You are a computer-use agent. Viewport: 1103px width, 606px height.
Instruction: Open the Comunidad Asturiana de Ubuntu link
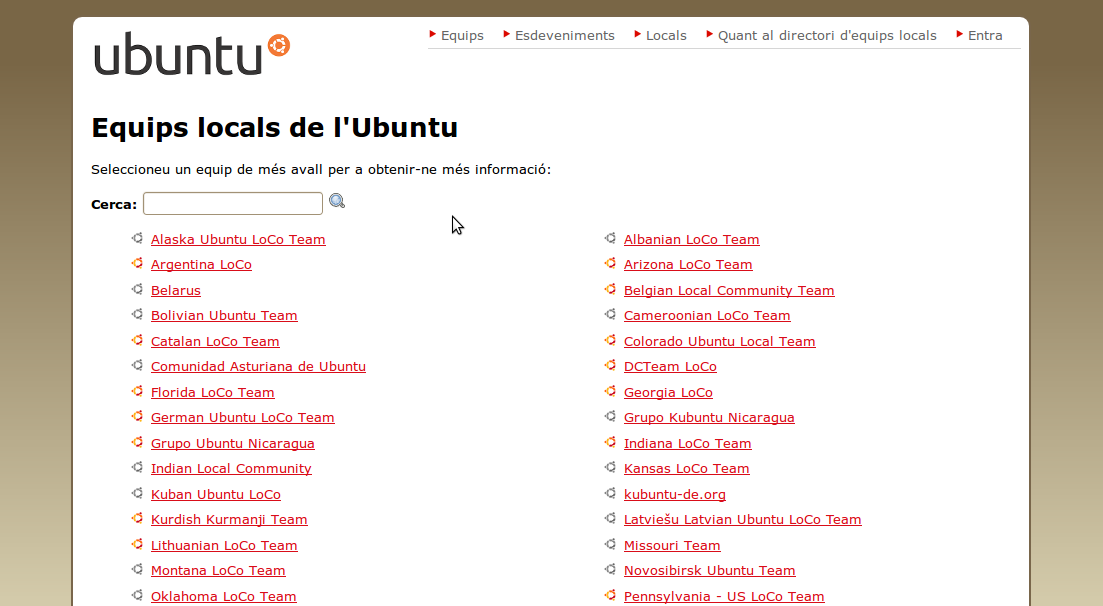coord(258,367)
